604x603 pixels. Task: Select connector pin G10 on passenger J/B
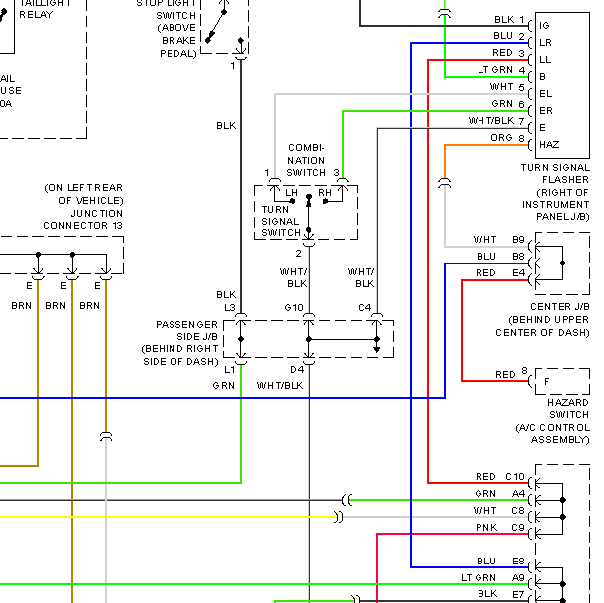point(294,308)
